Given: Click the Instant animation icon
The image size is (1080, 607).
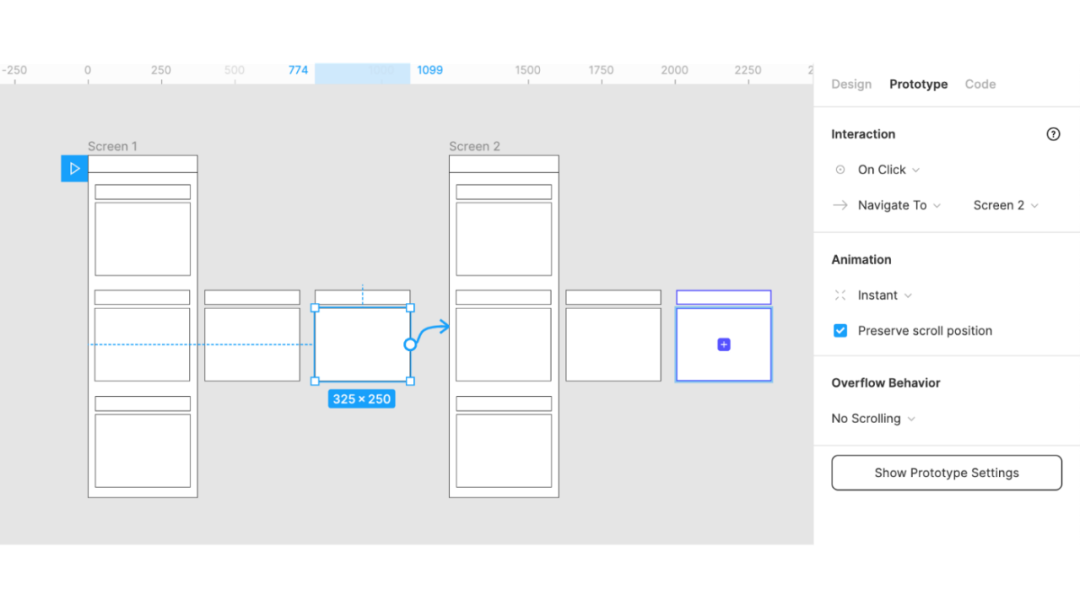Looking at the screenshot, I should pos(840,295).
